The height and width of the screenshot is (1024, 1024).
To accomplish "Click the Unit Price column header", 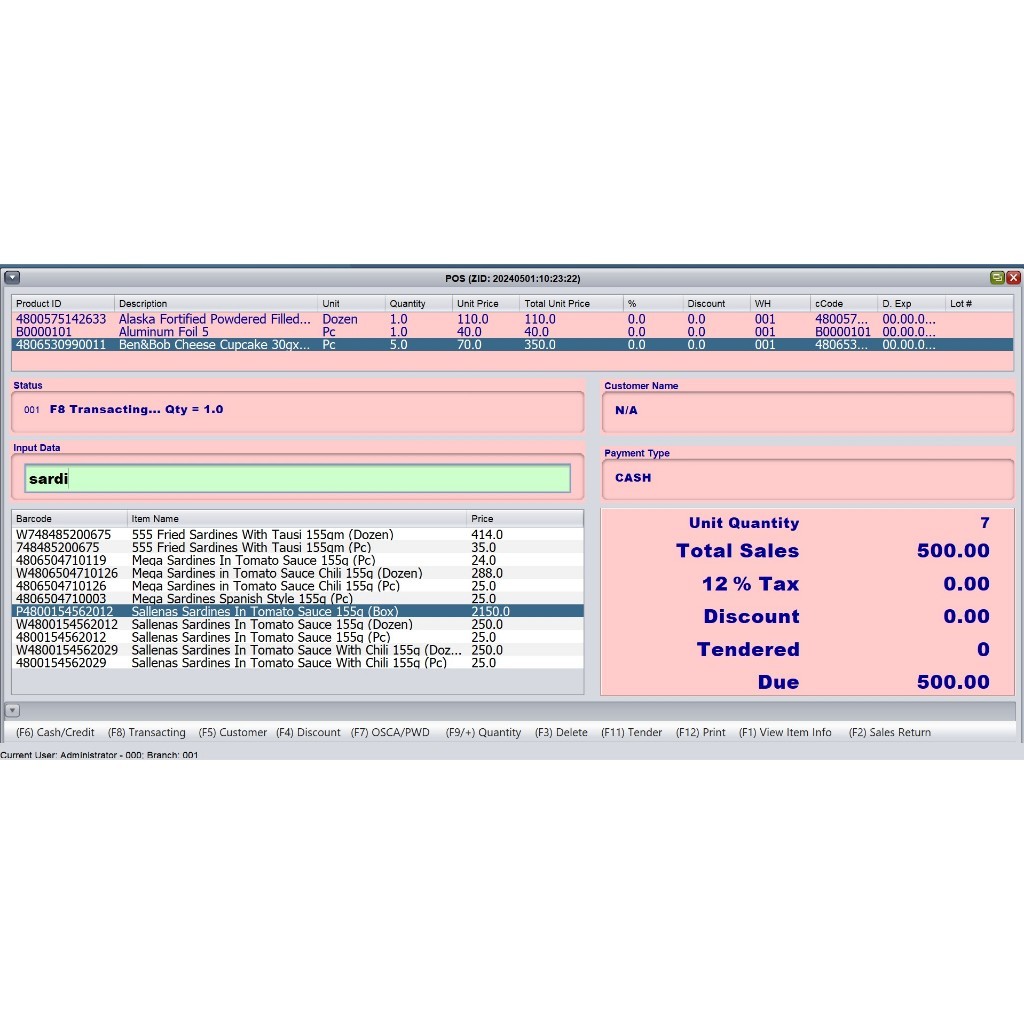I will (486, 304).
